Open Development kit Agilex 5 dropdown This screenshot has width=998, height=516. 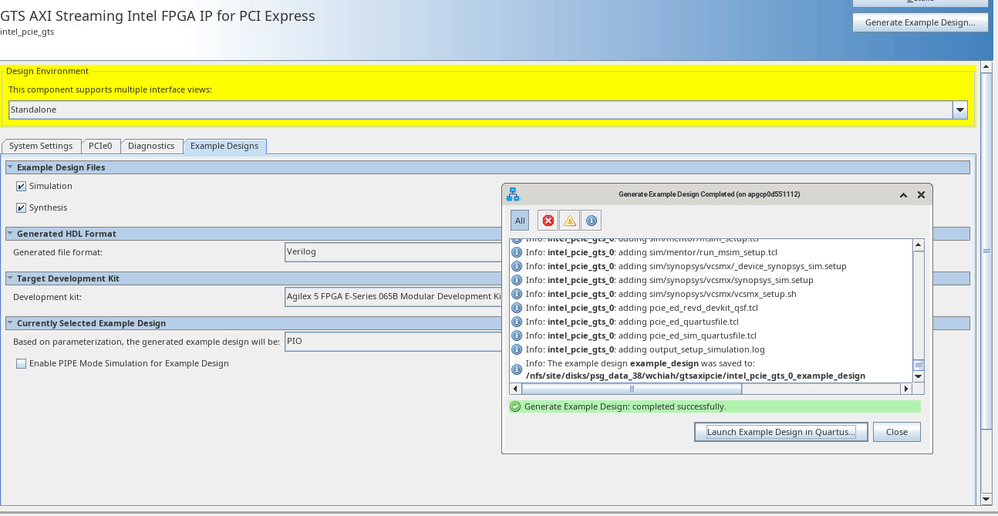393,296
